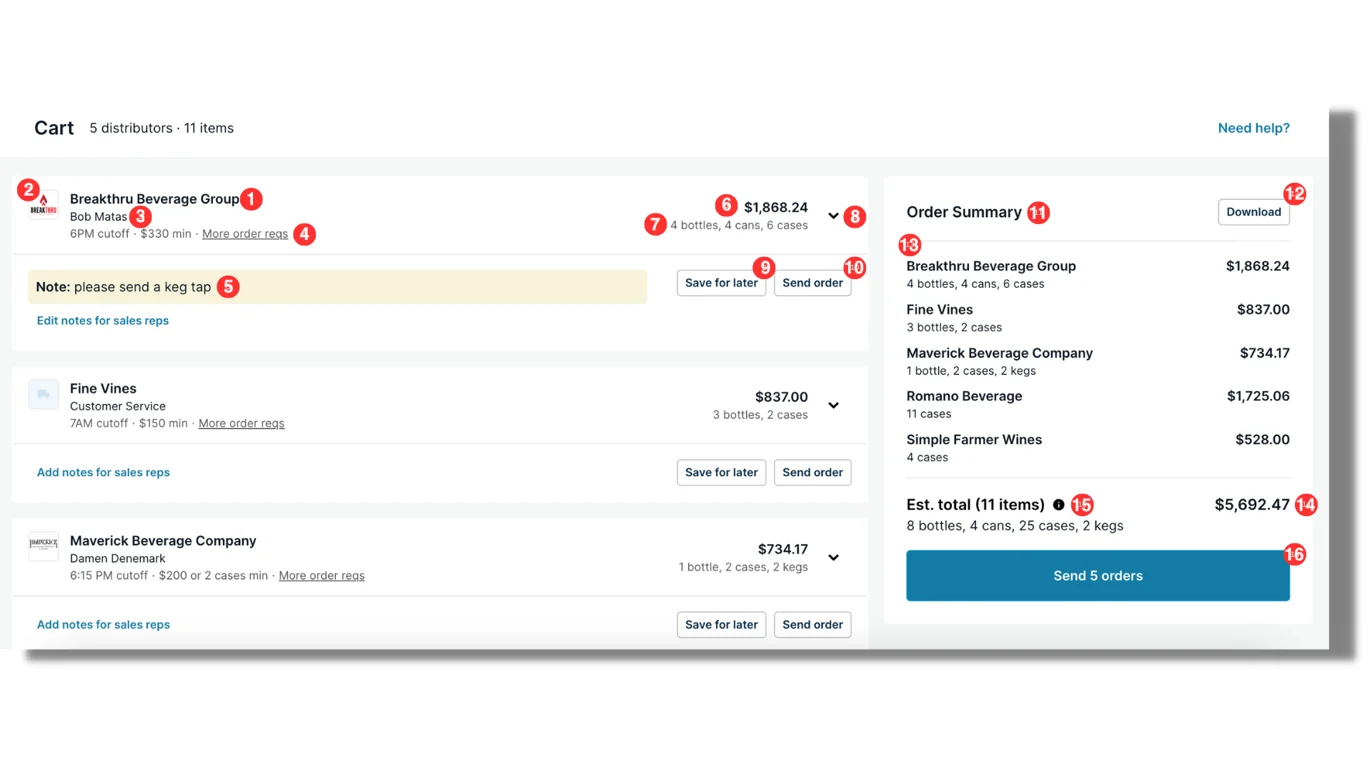
Task: Open More order reqs for Maverick Beverage
Action: [x=321, y=575]
